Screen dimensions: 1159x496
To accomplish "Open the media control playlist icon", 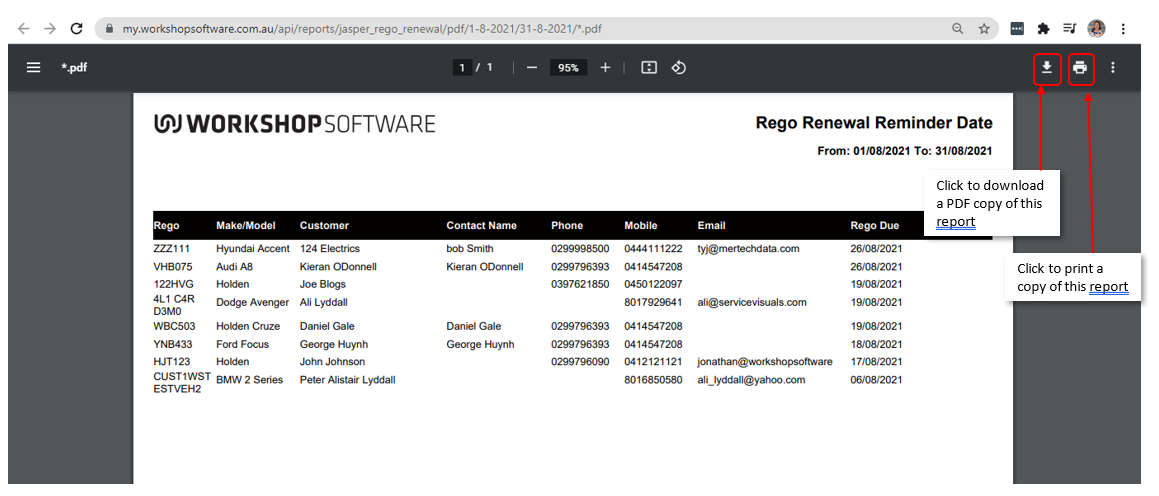I will click(1070, 29).
